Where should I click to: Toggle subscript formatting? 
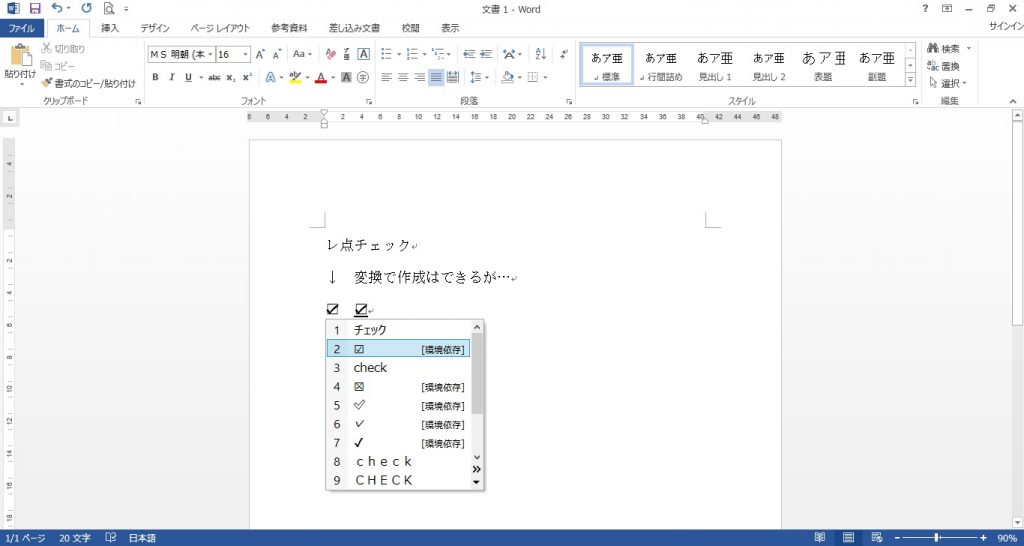(231, 78)
